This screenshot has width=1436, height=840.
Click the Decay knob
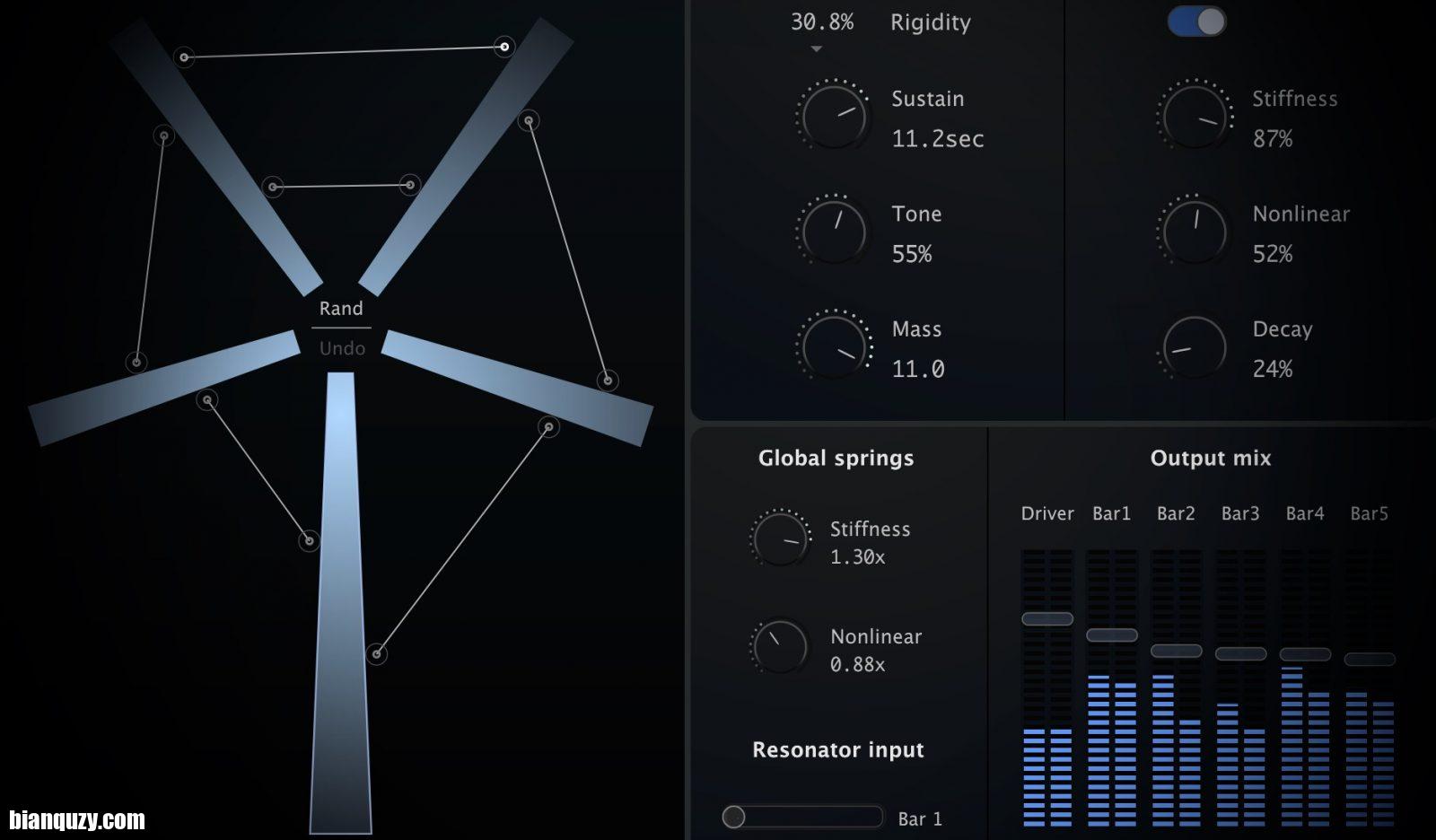click(x=1195, y=346)
